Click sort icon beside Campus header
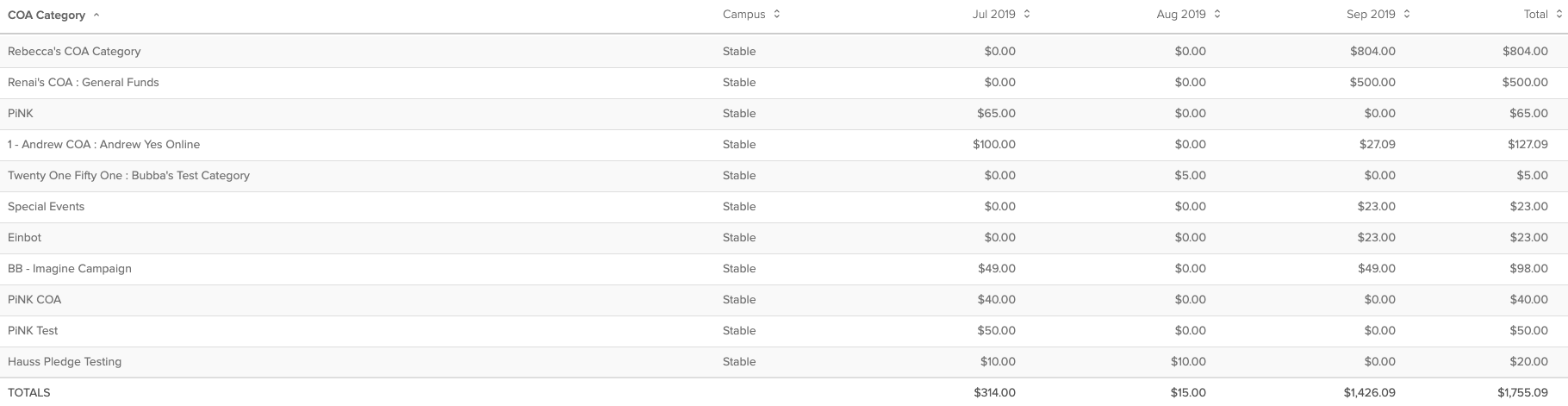The height and width of the screenshot is (406, 1568). pyautogui.click(x=777, y=15)
